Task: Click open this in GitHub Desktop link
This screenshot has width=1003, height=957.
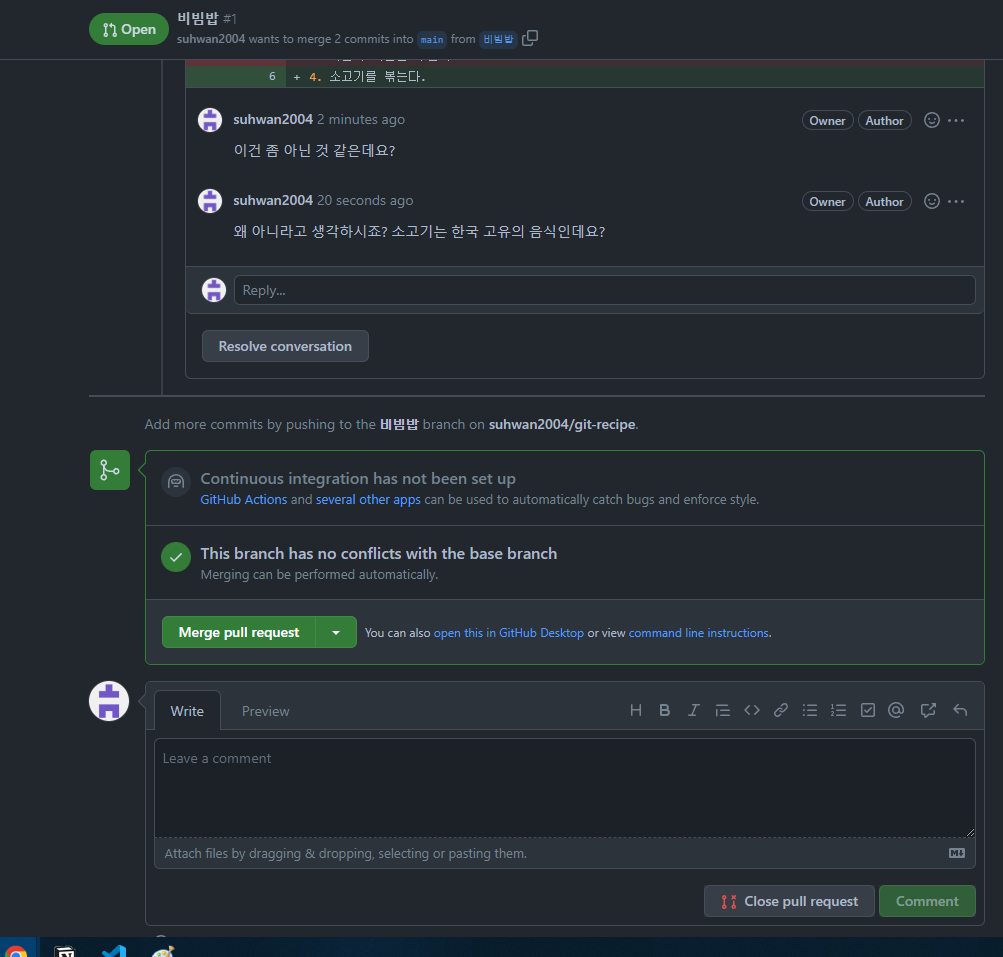Action: click(509, 633)
